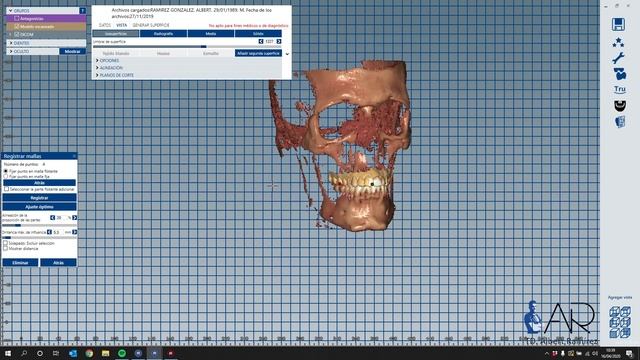Collapse the GRUPOS section

click(11, 11)
